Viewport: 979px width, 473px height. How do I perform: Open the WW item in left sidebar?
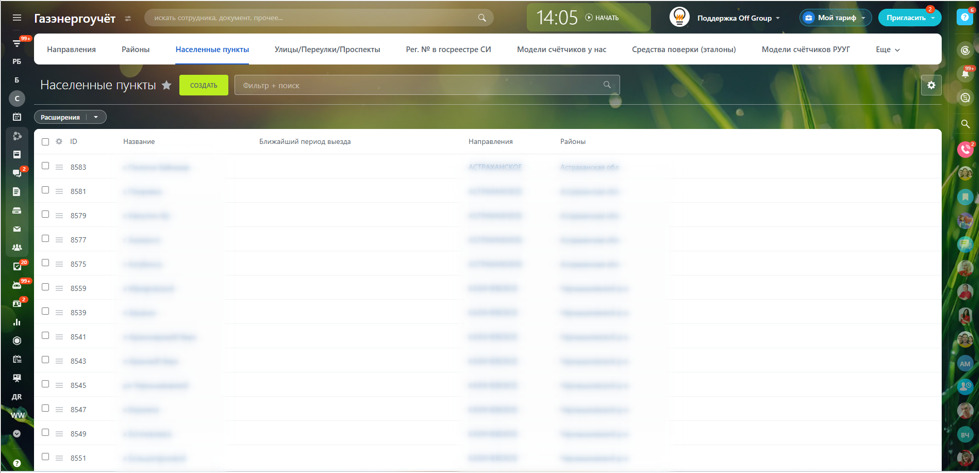(17, 415)
